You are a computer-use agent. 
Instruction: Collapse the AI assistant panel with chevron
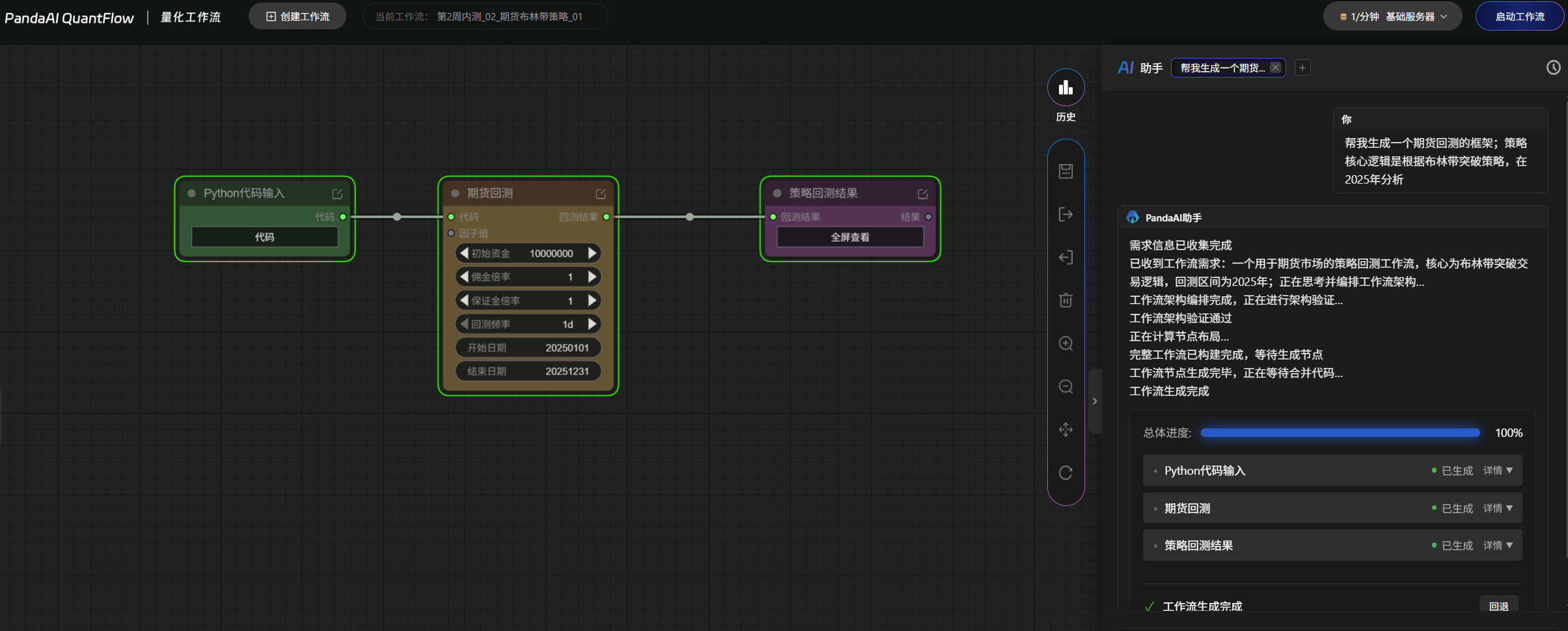1095,401
